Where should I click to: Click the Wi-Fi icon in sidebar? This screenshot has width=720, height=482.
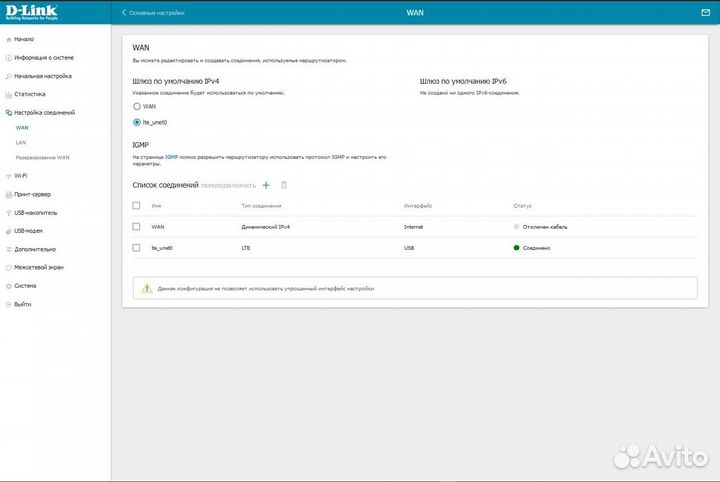9,175
